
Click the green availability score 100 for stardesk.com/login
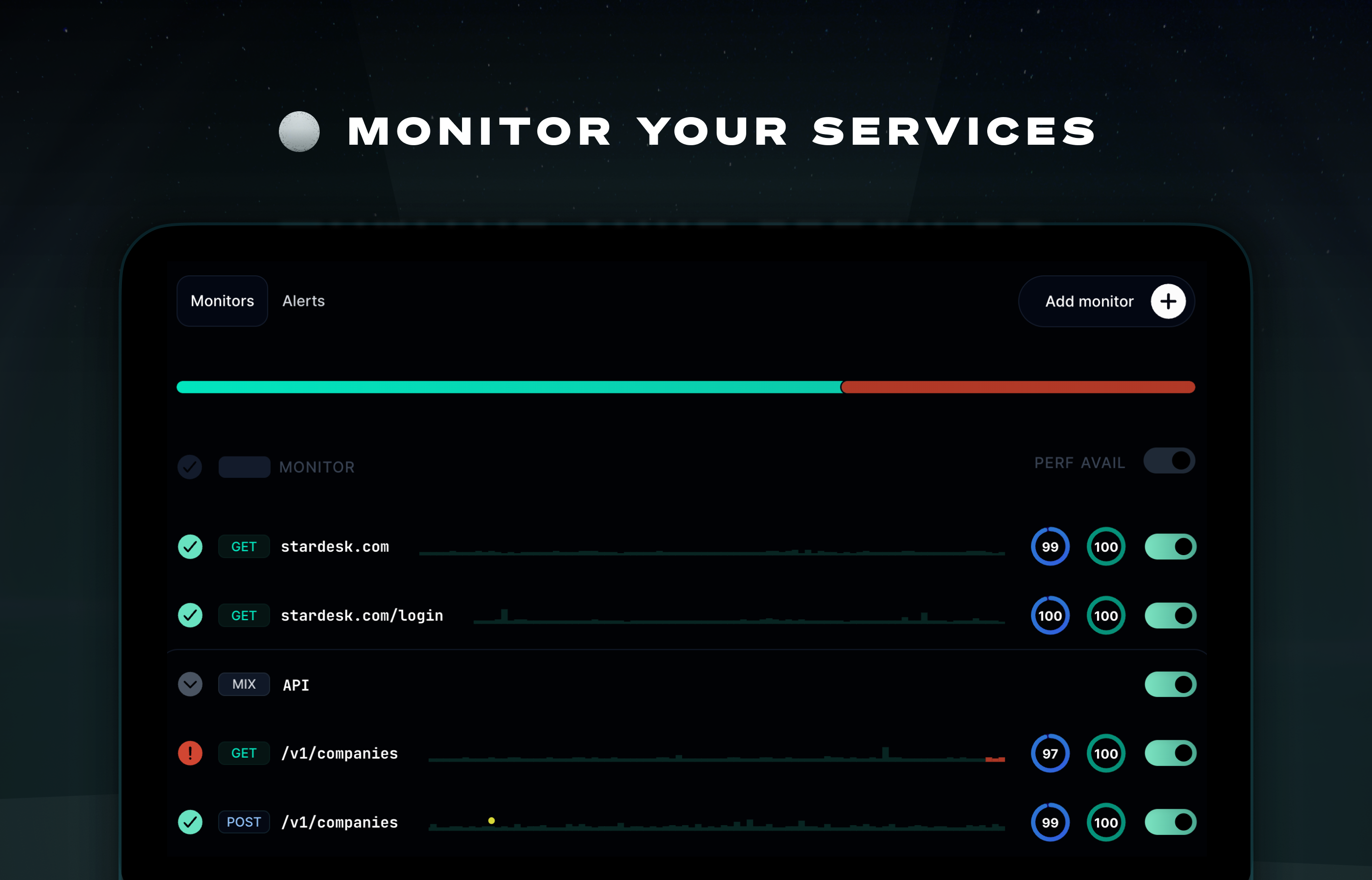point(1106,615)
